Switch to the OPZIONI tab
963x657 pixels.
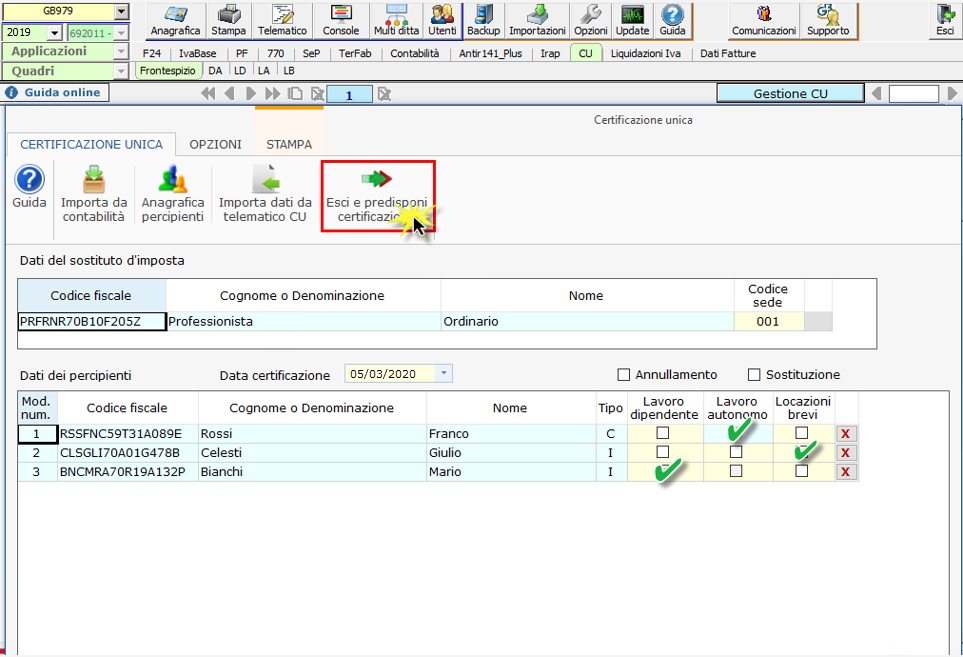click(x=215, y=144)
